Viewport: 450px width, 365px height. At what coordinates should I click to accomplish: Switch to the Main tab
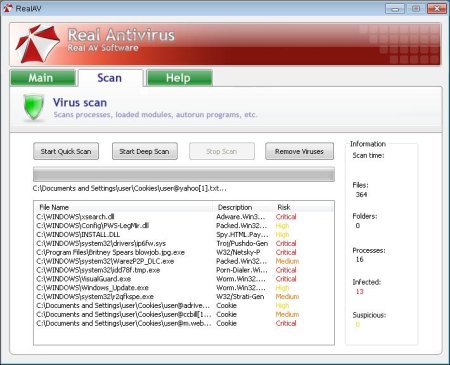pyautogui.click(x=42, y=78)
